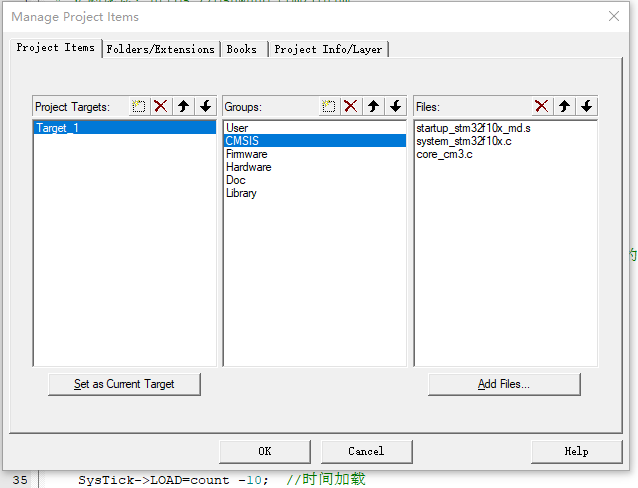Open the Folders/Extensions tab

pos(161,49)
